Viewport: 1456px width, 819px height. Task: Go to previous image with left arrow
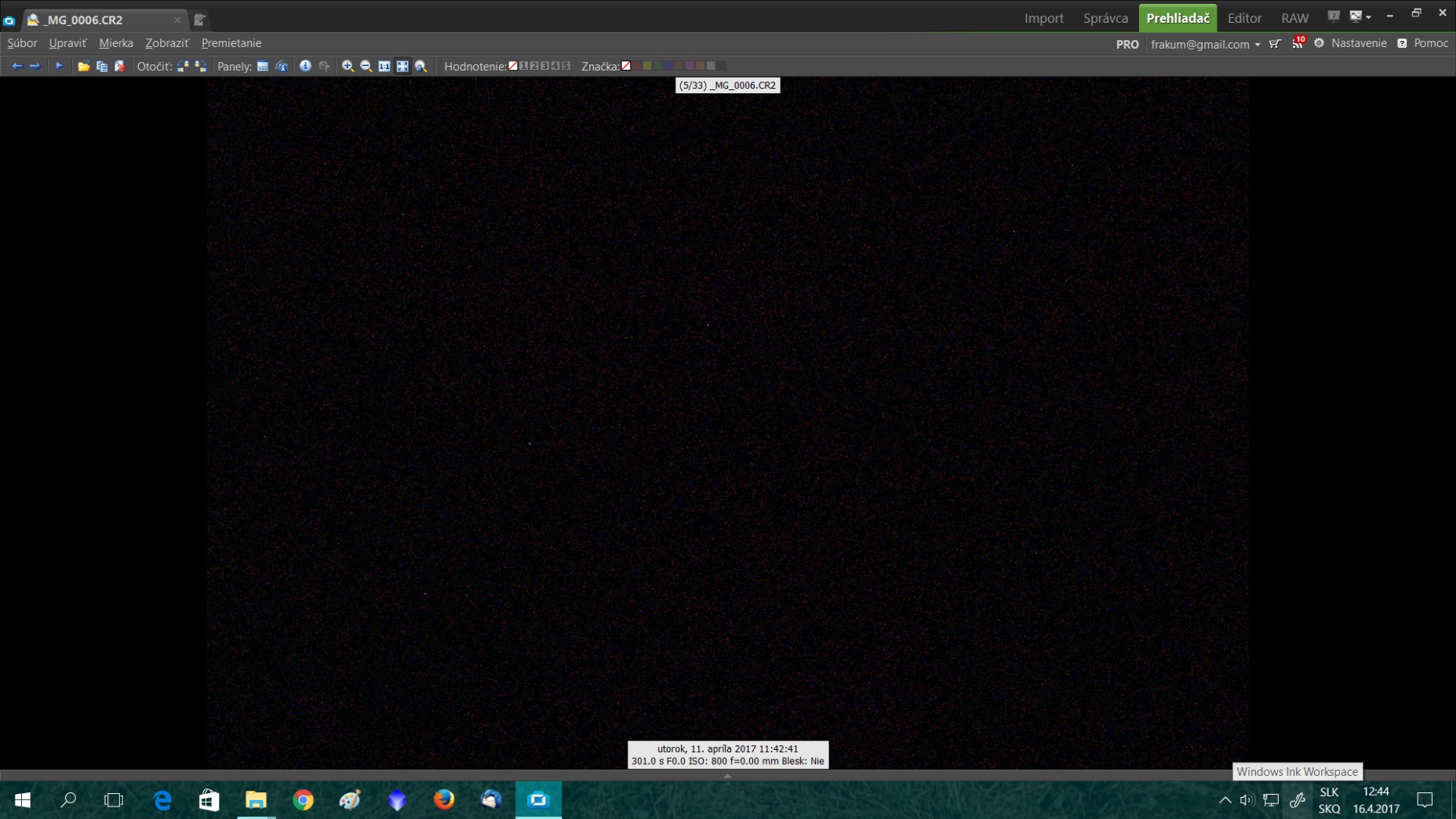[16, 66]
